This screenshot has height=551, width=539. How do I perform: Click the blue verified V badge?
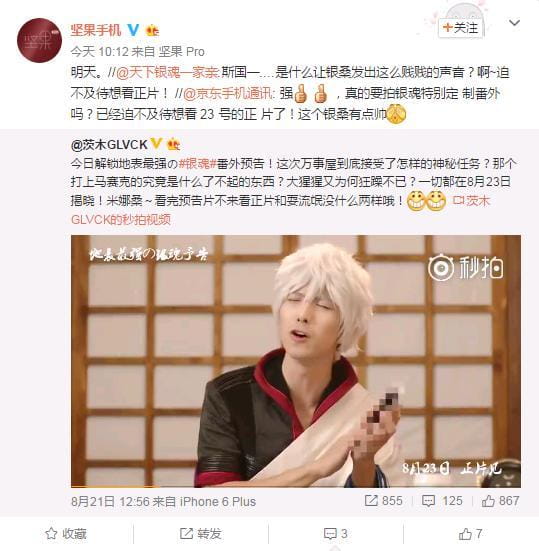(x=133, y=30)
